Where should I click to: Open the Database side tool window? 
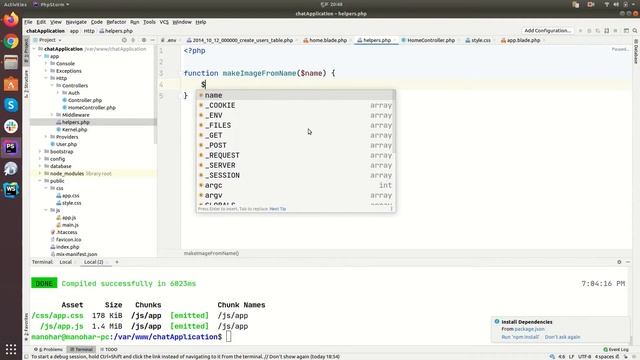click(x=636, y=52)
